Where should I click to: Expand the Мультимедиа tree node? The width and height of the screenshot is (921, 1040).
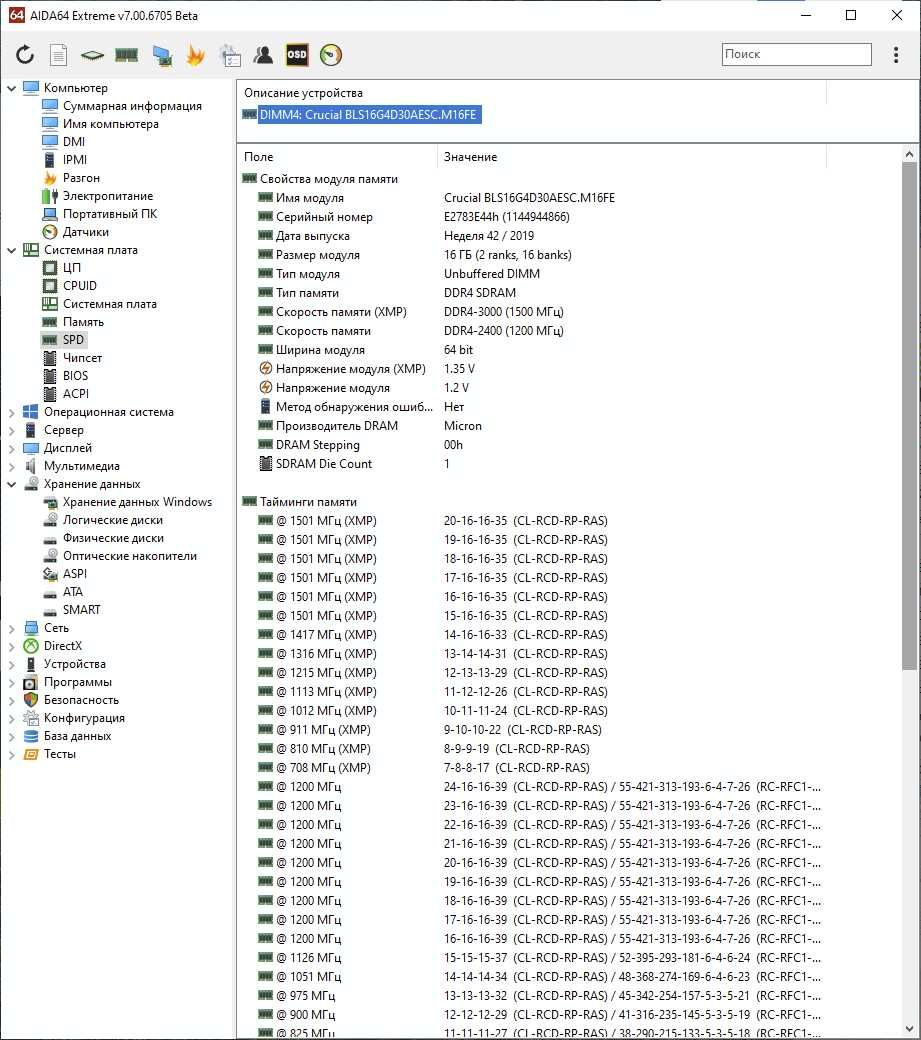[x=11, y=466]
